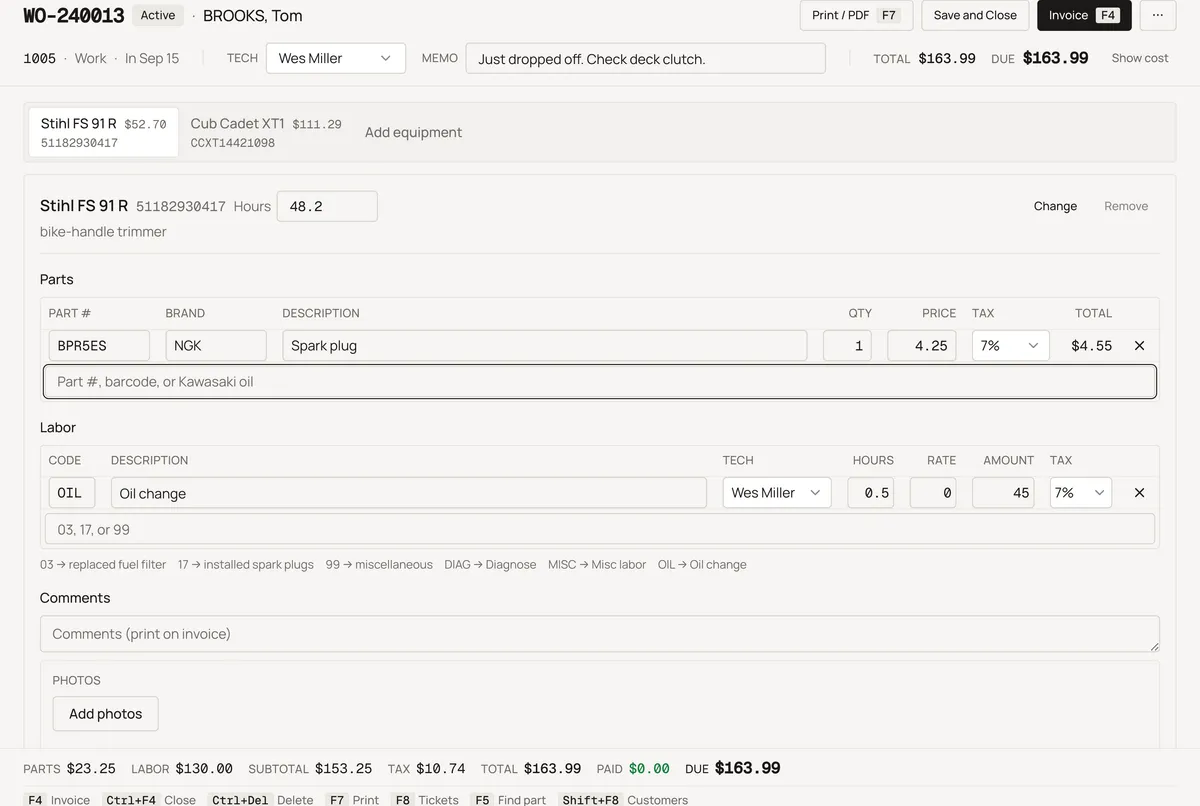The image size is (1200, 806).
Task: Click the Active status badge
Action: [158, 15]
